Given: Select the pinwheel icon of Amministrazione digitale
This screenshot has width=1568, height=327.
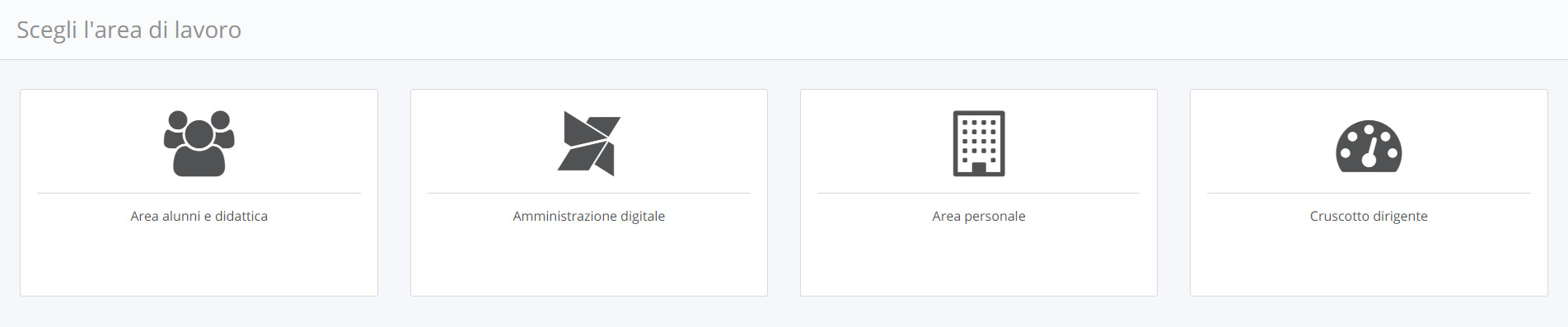Looking at the screenshot, I should (588, 143).
